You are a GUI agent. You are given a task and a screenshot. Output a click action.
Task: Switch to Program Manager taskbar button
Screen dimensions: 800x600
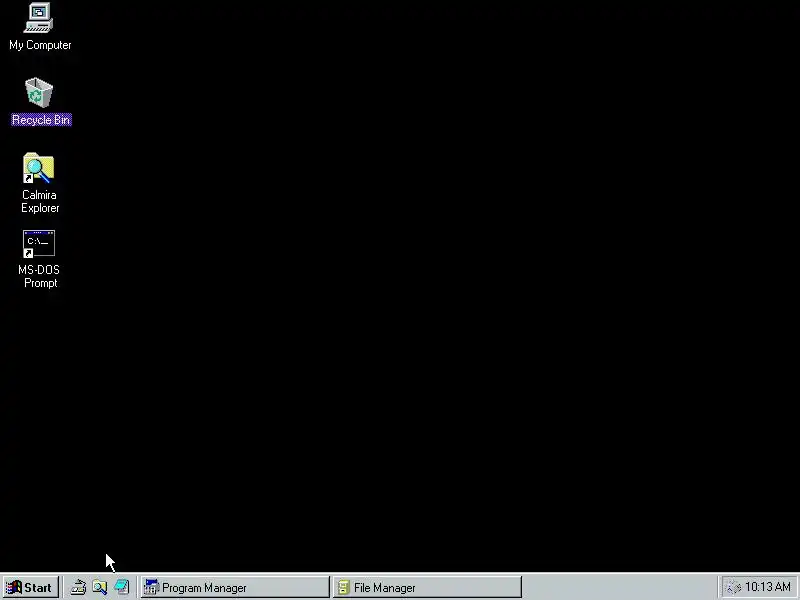[235, 588]
